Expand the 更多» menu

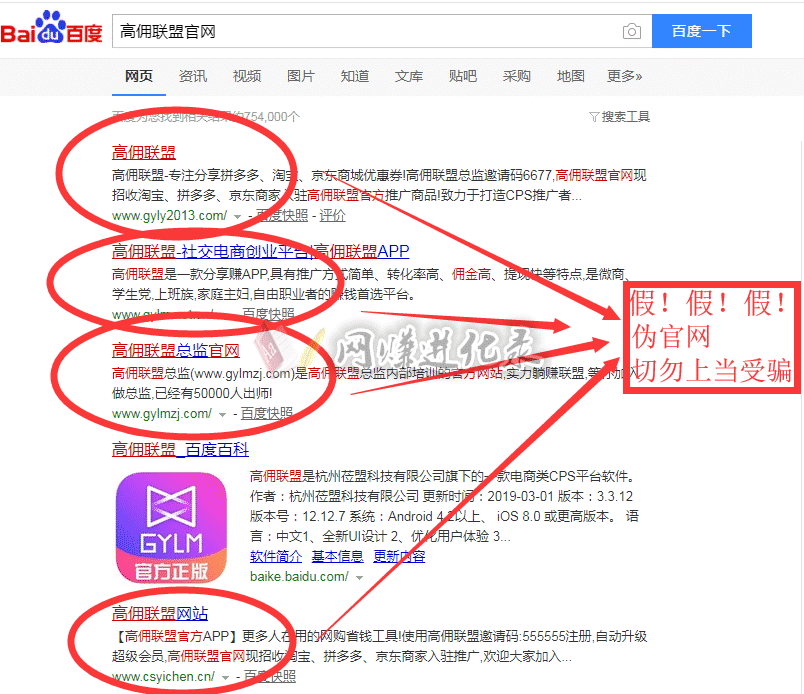(624, 76)
